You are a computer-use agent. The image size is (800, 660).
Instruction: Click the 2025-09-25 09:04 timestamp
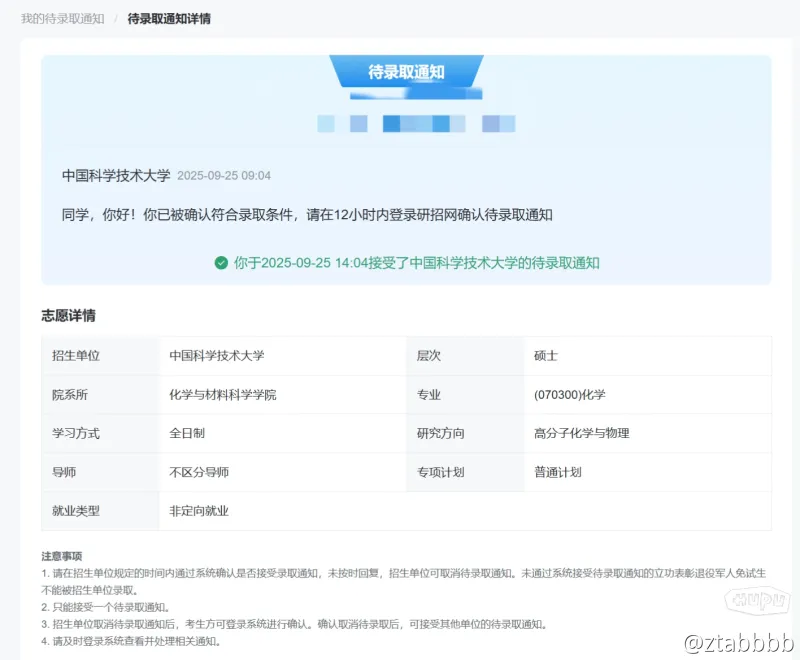[224, 176]
